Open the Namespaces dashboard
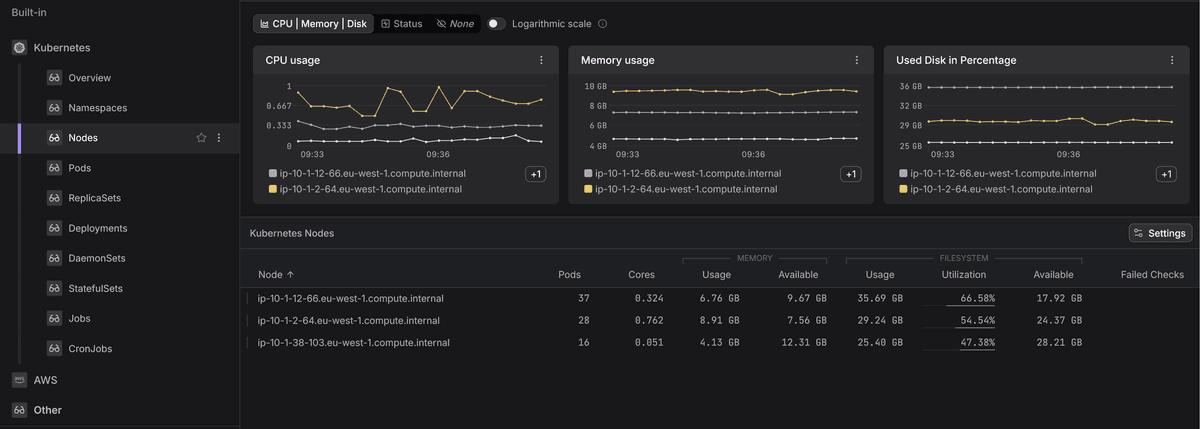The height and width of the screenshot is (429, 1200). point(97,107)
